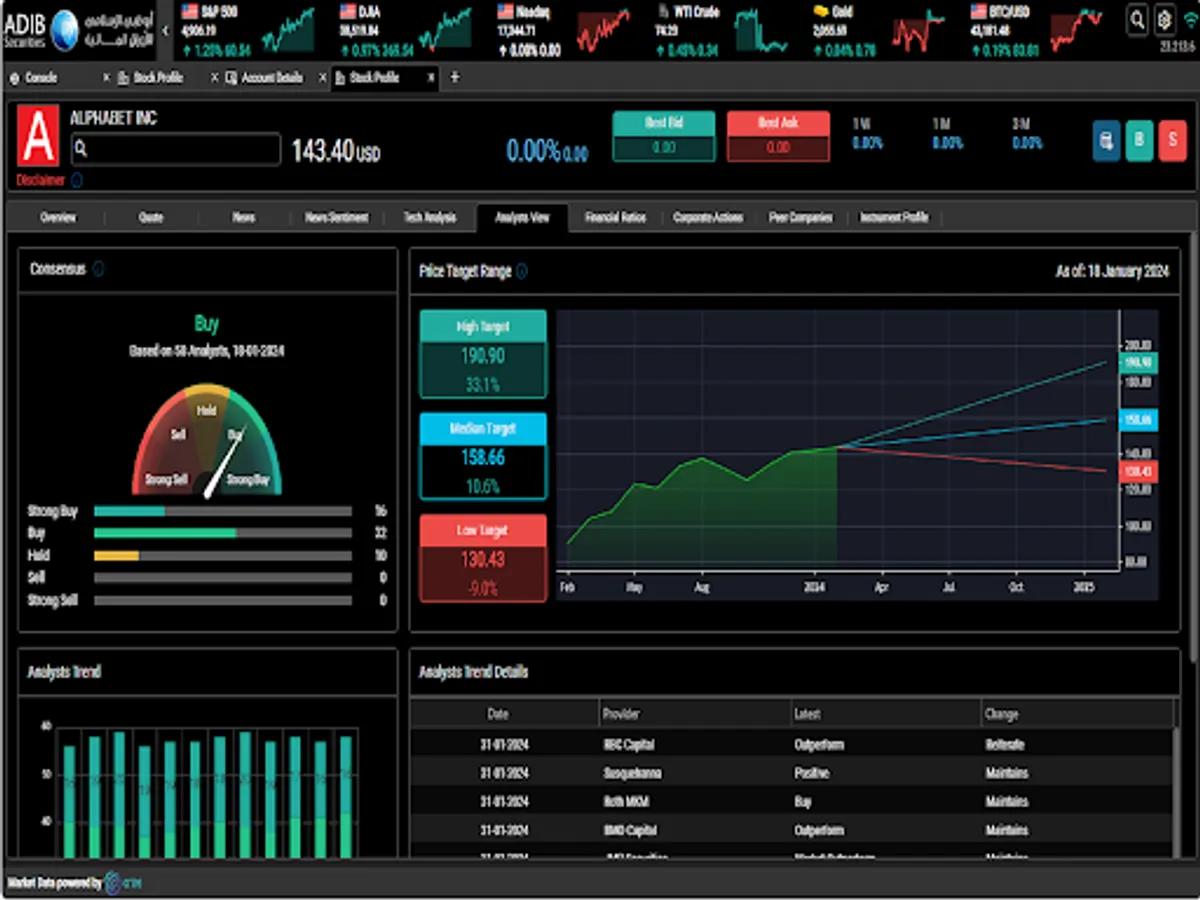Expand the Provider column in the trend table
Viewport: 1200px width, 900px height.
pos(621,713)
